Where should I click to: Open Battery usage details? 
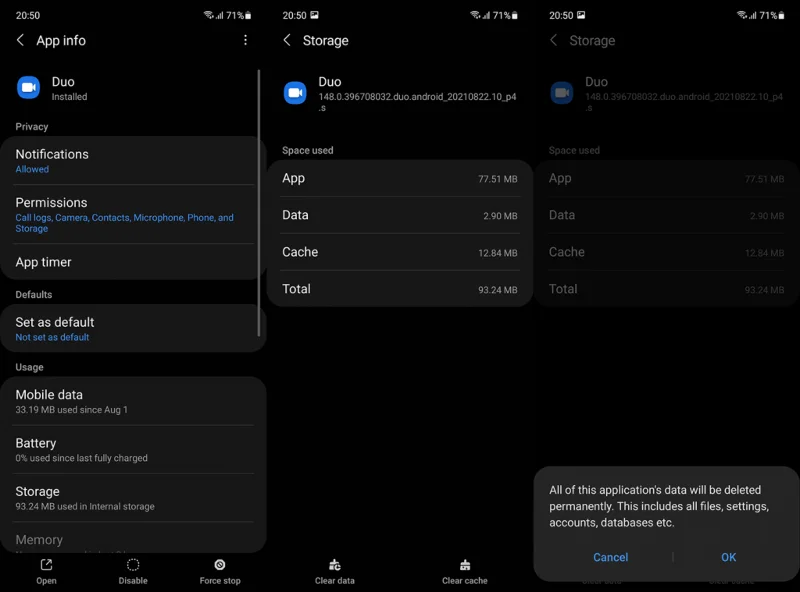[x=133, y=450]
